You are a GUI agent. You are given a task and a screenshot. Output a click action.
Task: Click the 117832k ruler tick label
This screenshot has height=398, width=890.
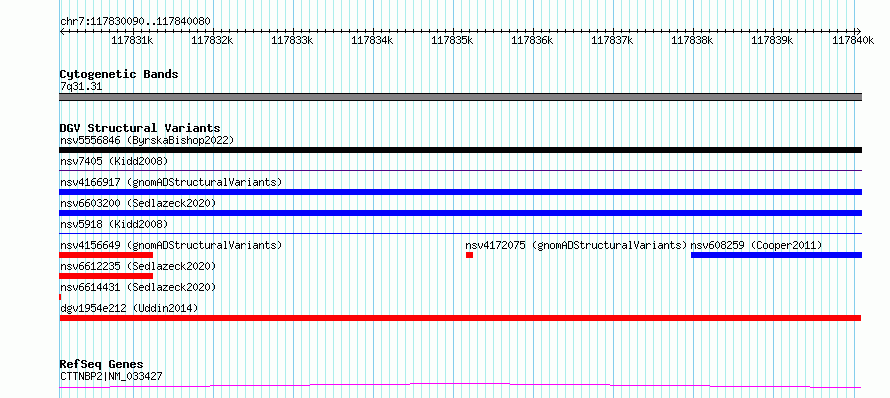pyautogui.click(x=212, y=40)
